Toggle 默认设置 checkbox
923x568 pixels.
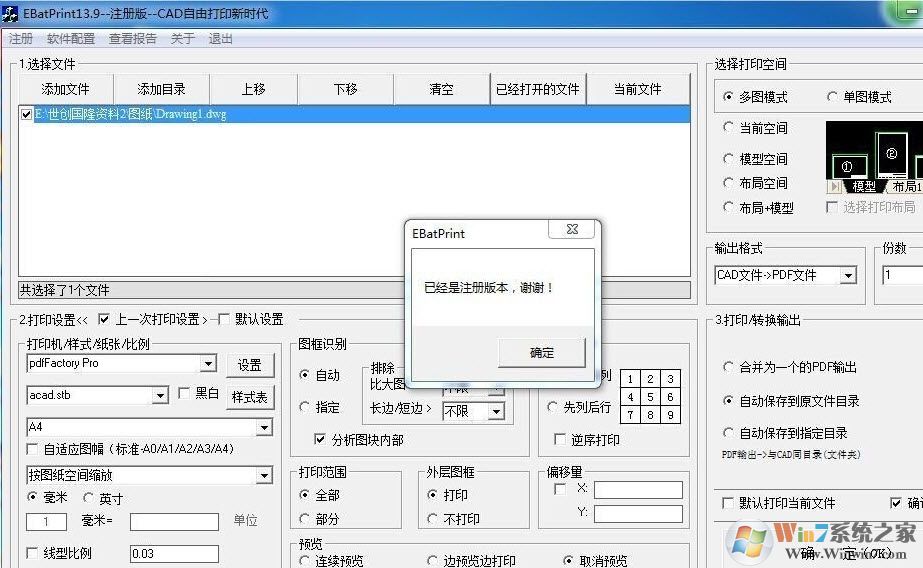pos(224,320)
